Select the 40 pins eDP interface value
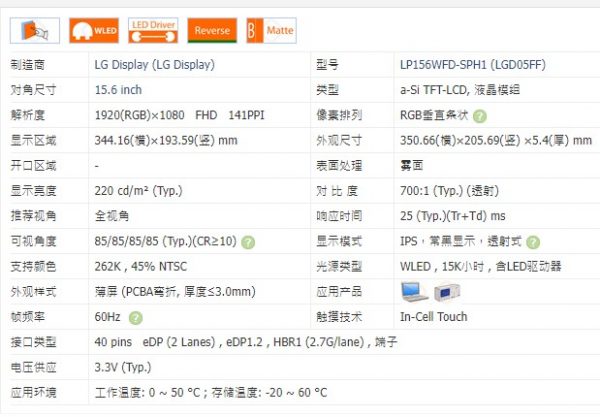This screenshot has height=417, width=600. click(246, 342)
